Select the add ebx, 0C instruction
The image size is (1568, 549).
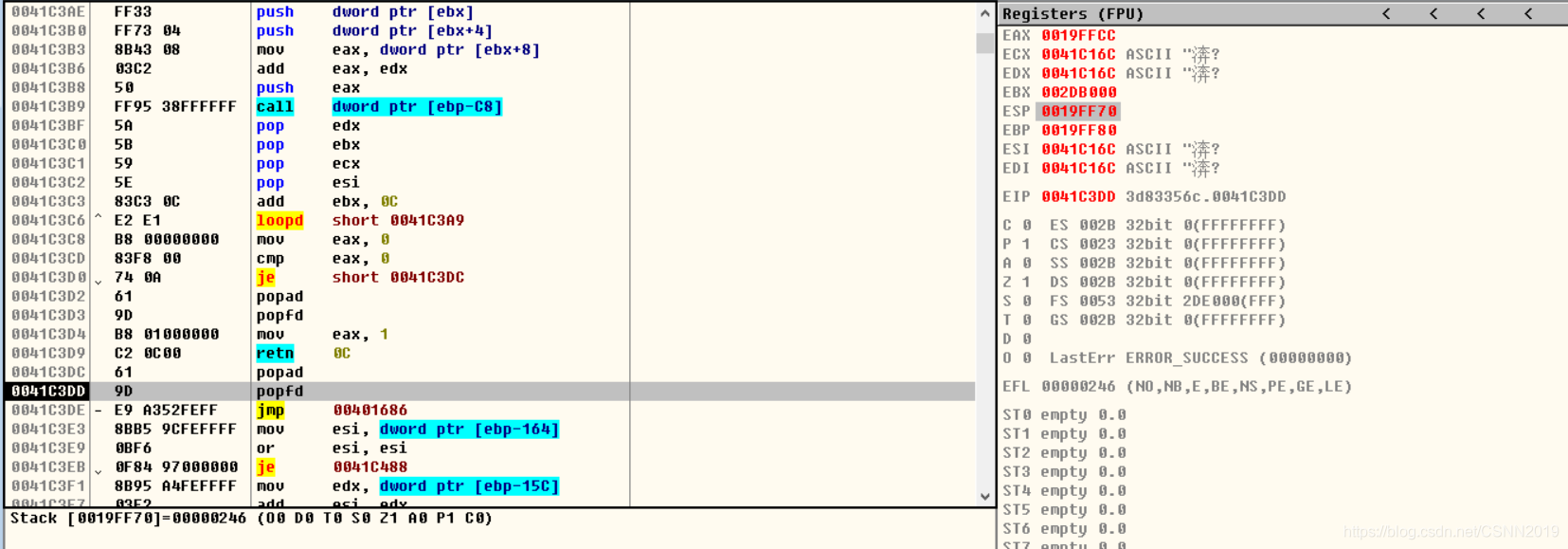[x=327, y=201]
